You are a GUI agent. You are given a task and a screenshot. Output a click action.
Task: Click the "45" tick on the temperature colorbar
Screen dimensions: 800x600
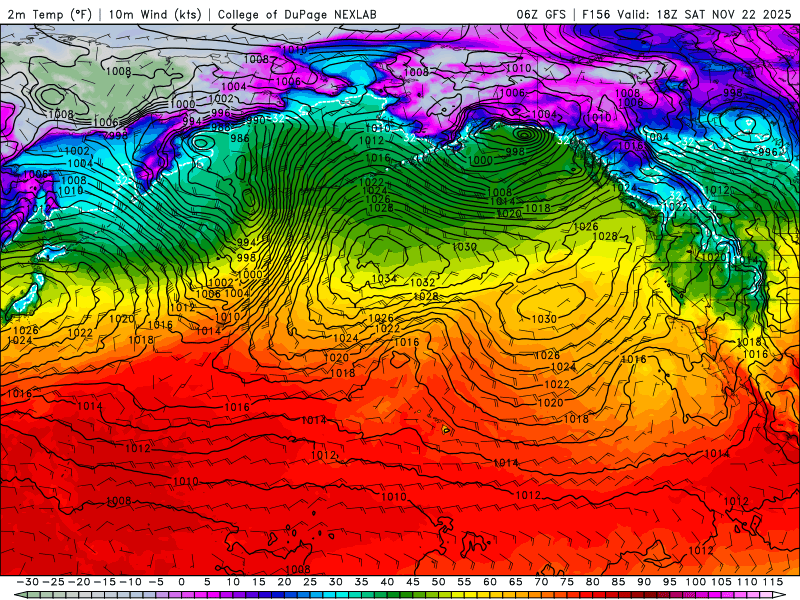click(413, 582)
